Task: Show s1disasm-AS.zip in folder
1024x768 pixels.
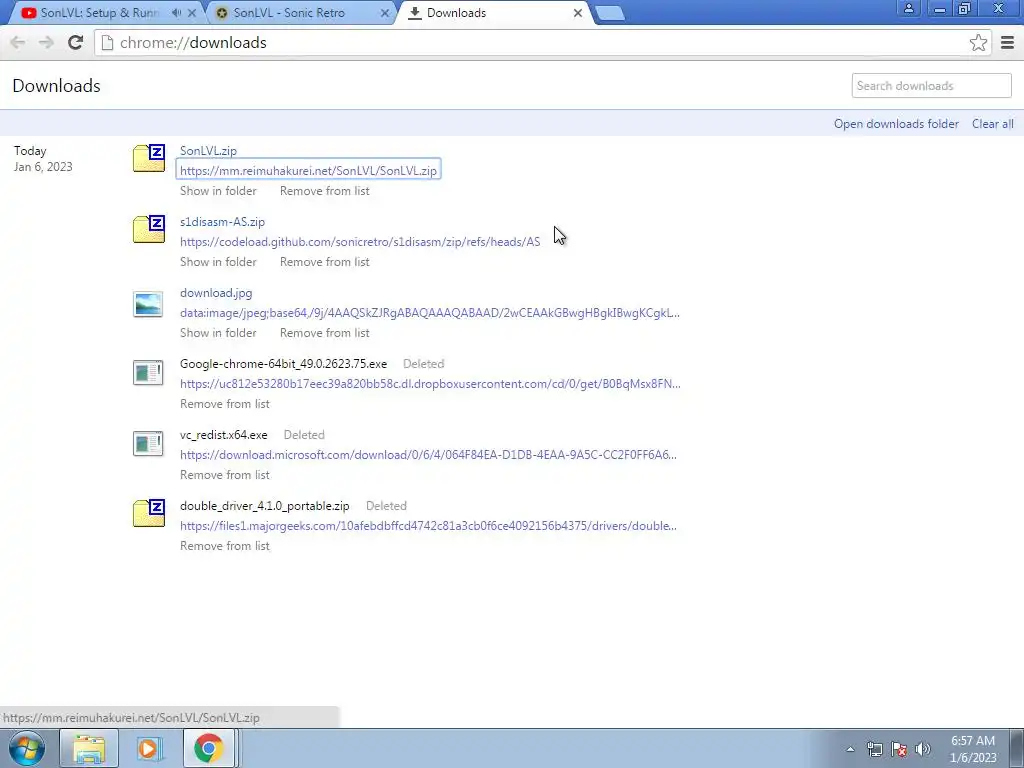Action: 218,262
